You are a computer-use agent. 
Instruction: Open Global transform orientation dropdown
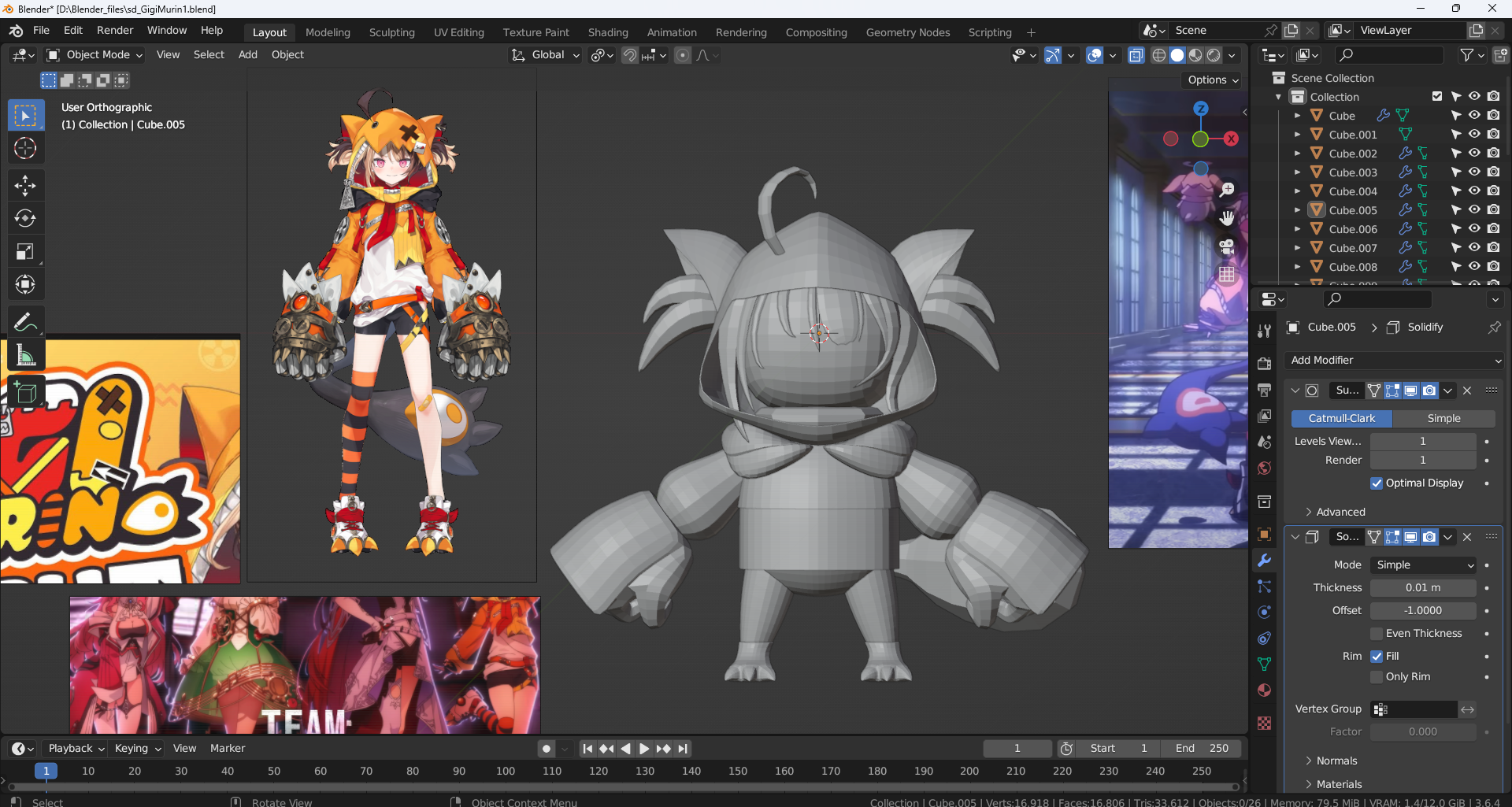pos(546,55)
